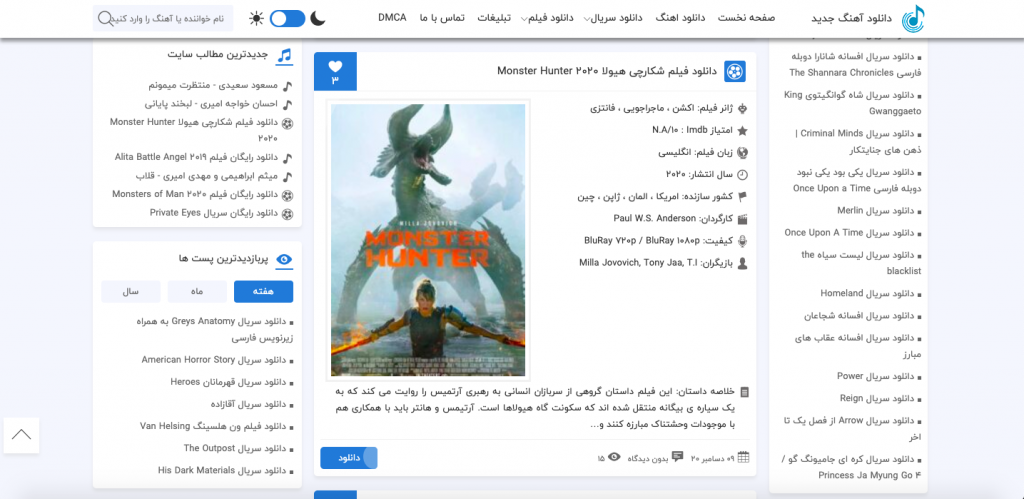Click the clapperboard icon beside director

pyautogui.click(x=742, y=219)
